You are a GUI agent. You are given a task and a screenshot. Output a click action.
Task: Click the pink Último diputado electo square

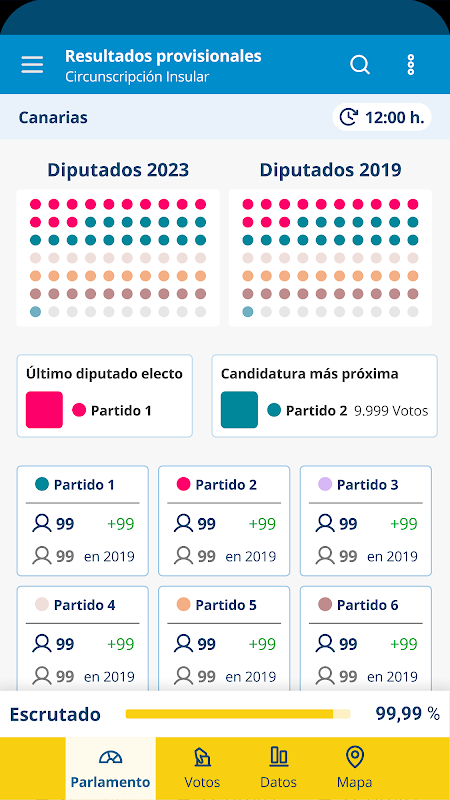tap(44, 410)
